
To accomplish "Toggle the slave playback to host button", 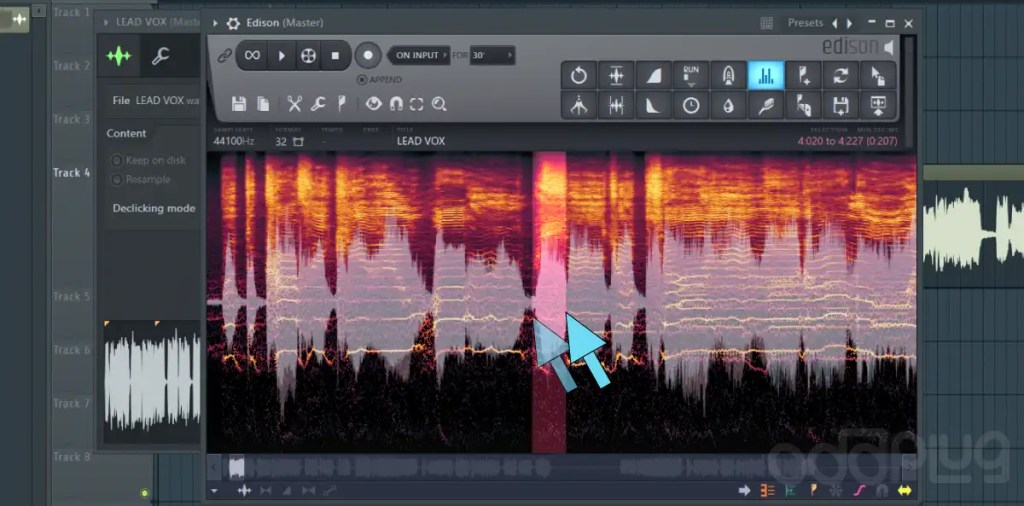I will point(308,55).
